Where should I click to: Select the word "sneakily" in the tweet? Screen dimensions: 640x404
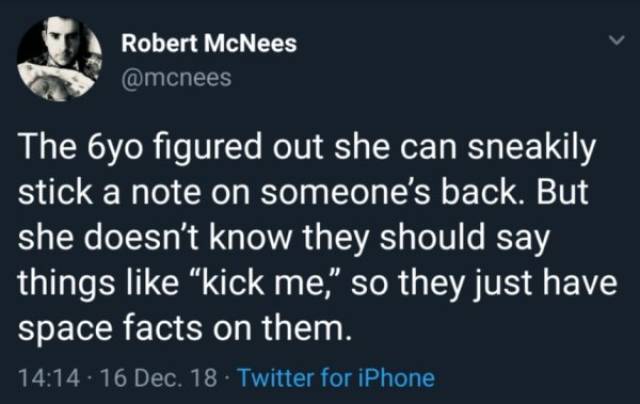pyautogui.click(x=532, y=148)
